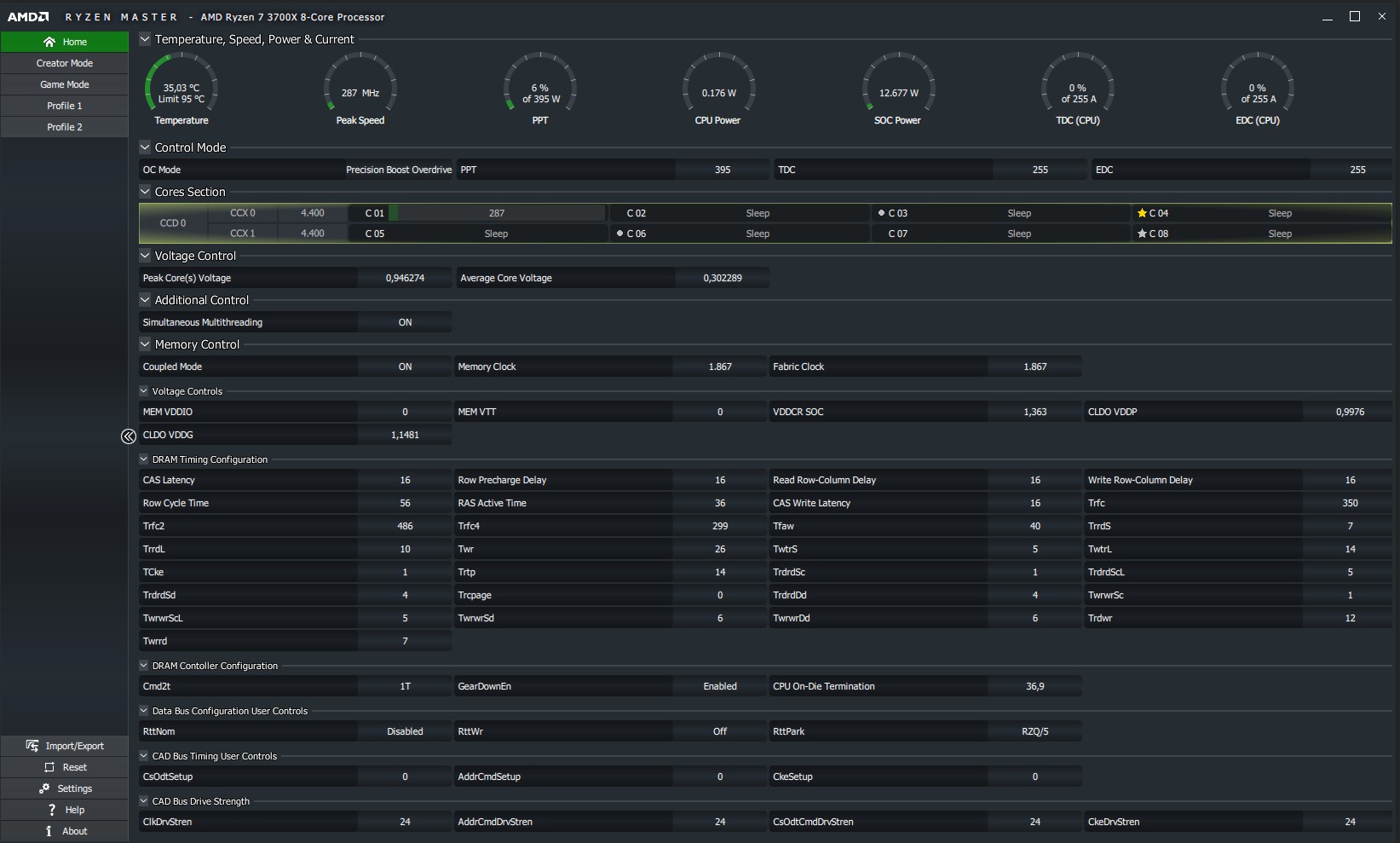Click the About info icon
Screen dimensions: 1400x843
pos(49,831)
